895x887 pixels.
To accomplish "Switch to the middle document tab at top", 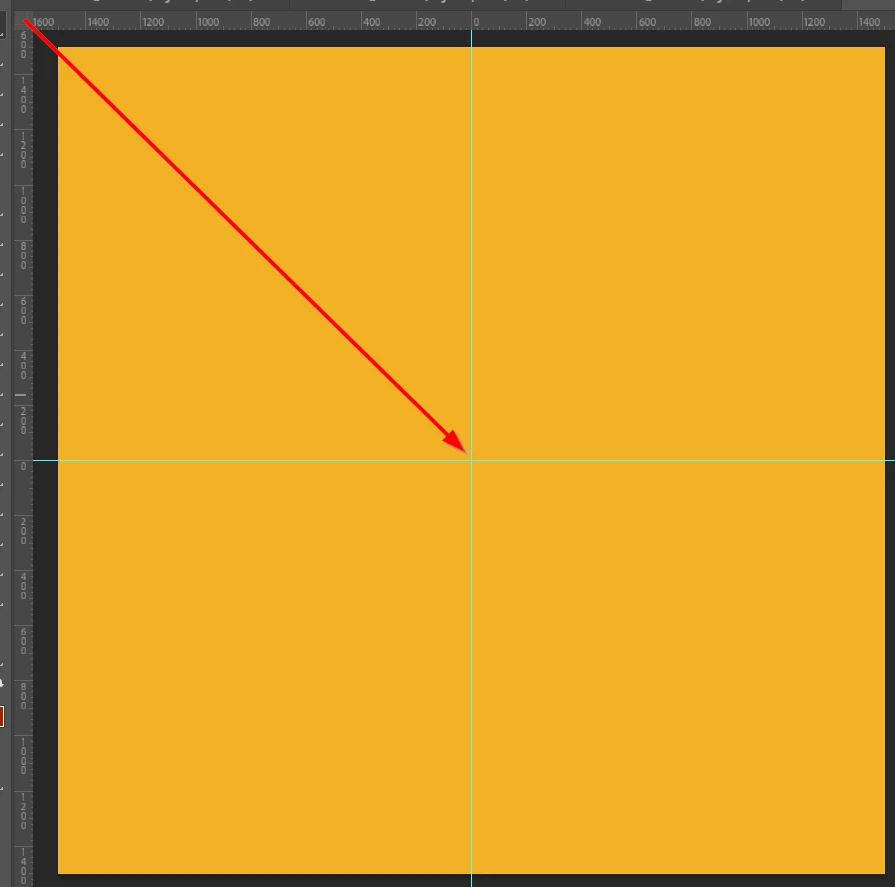I will (x=427, y=4).
